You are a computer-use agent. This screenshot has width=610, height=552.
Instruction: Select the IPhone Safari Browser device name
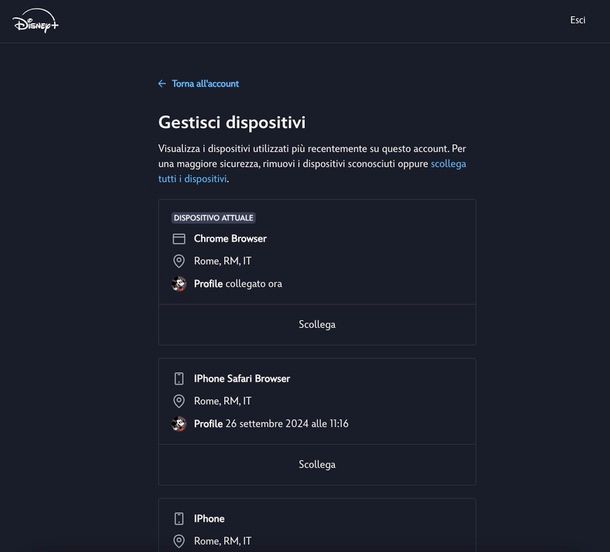point(242,379)
